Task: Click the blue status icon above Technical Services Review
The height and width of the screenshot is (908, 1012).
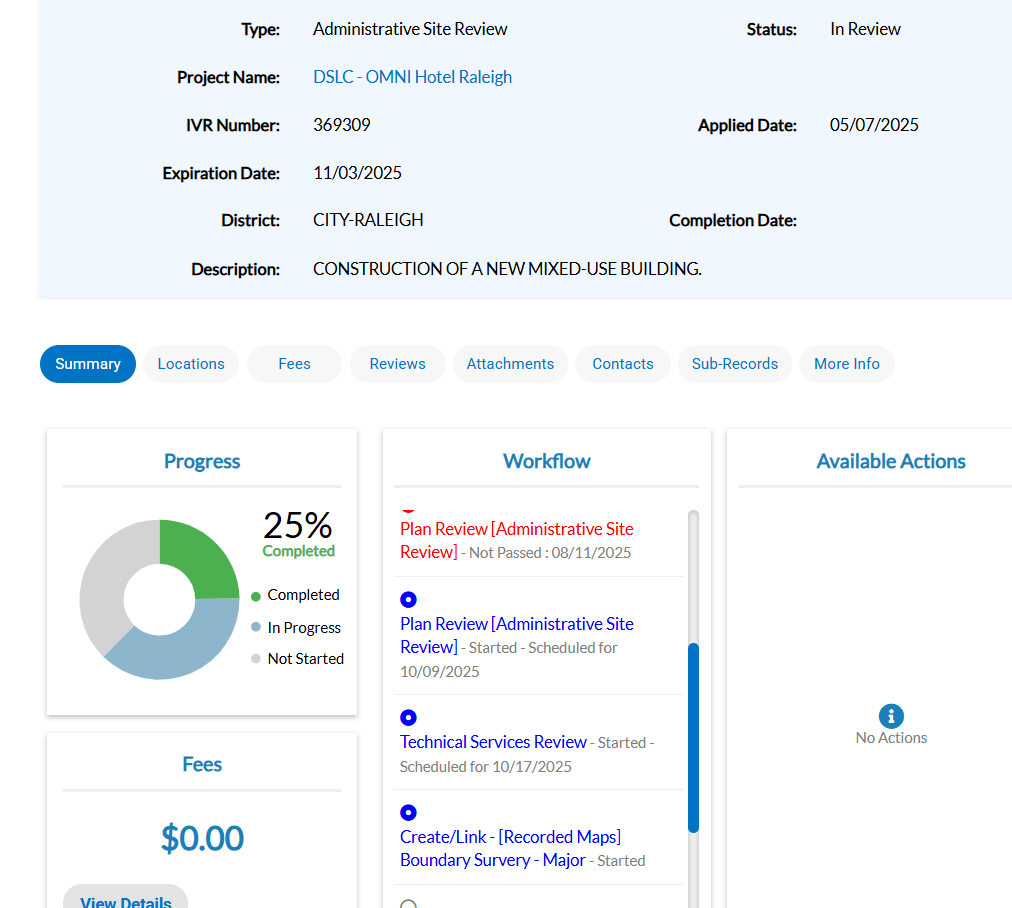Action: (x=408, y=718)
